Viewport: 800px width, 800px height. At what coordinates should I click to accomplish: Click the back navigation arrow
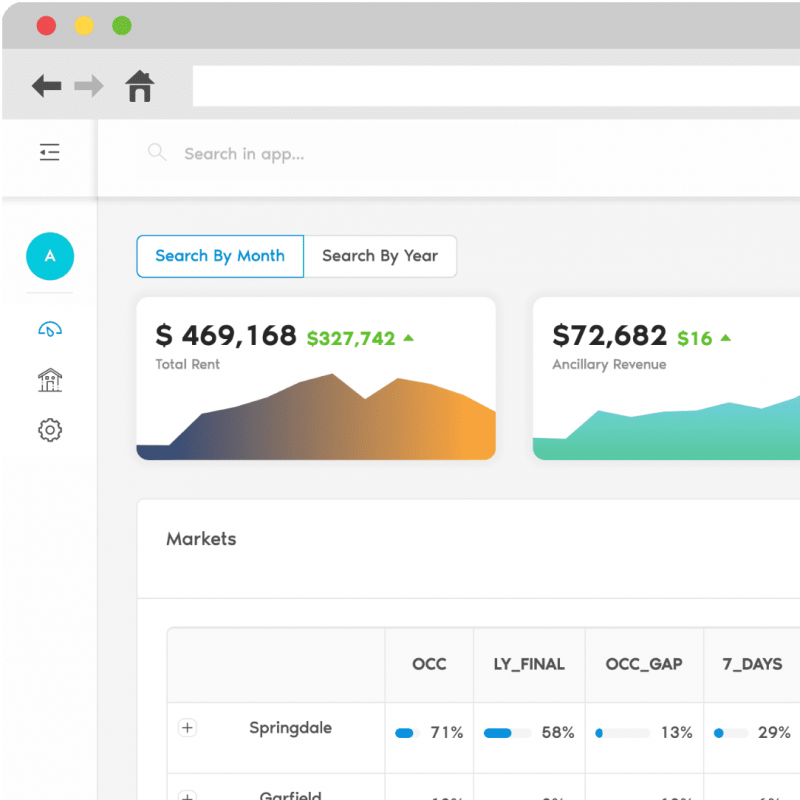[46, 86]
